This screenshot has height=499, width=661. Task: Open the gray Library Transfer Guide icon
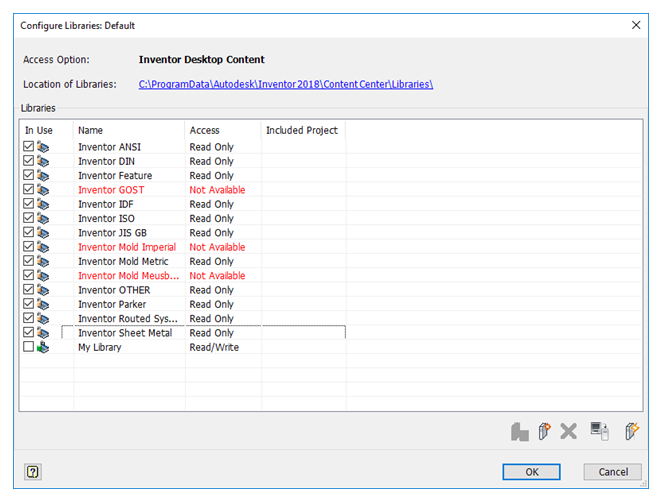click(520, 432)
